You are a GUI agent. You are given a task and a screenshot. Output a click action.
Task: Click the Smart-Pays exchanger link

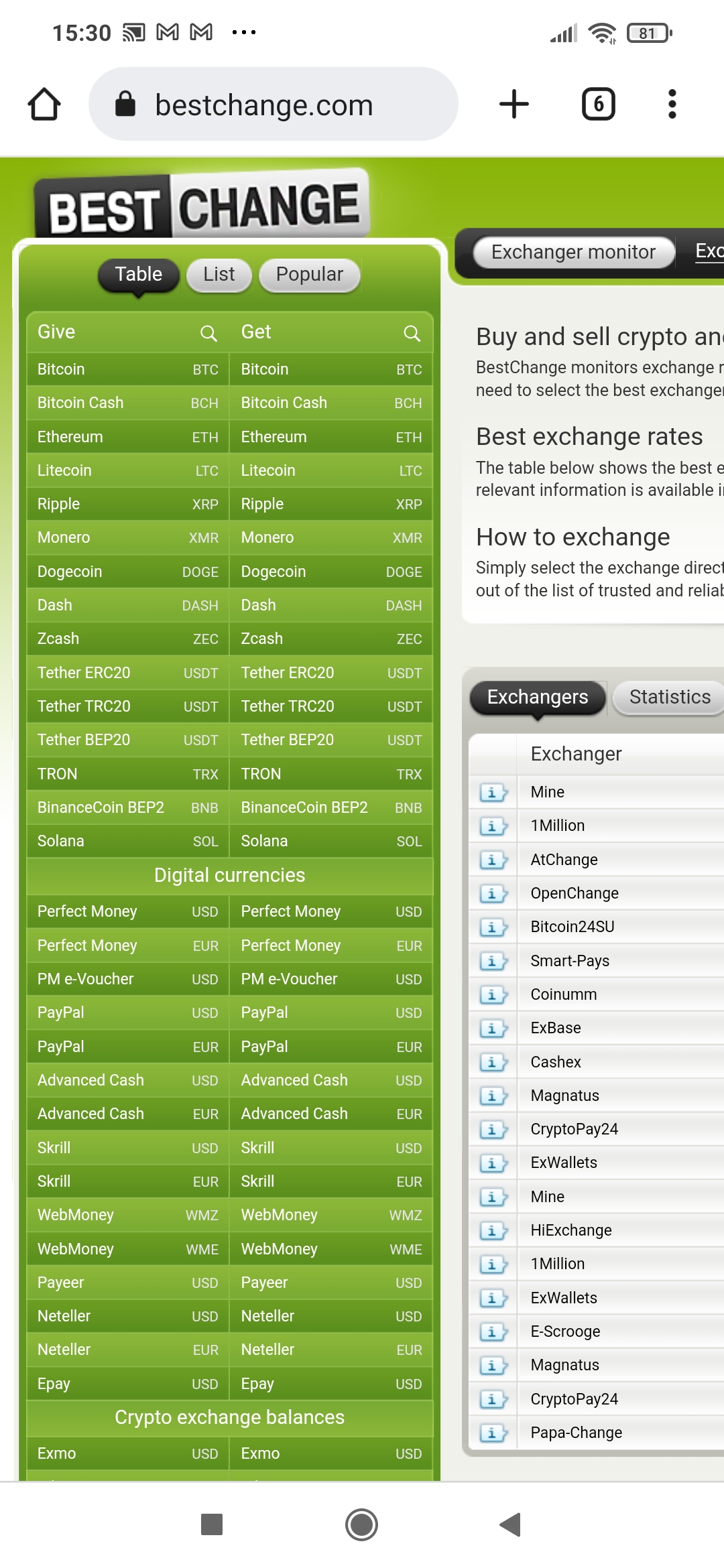tap(570, 961)
